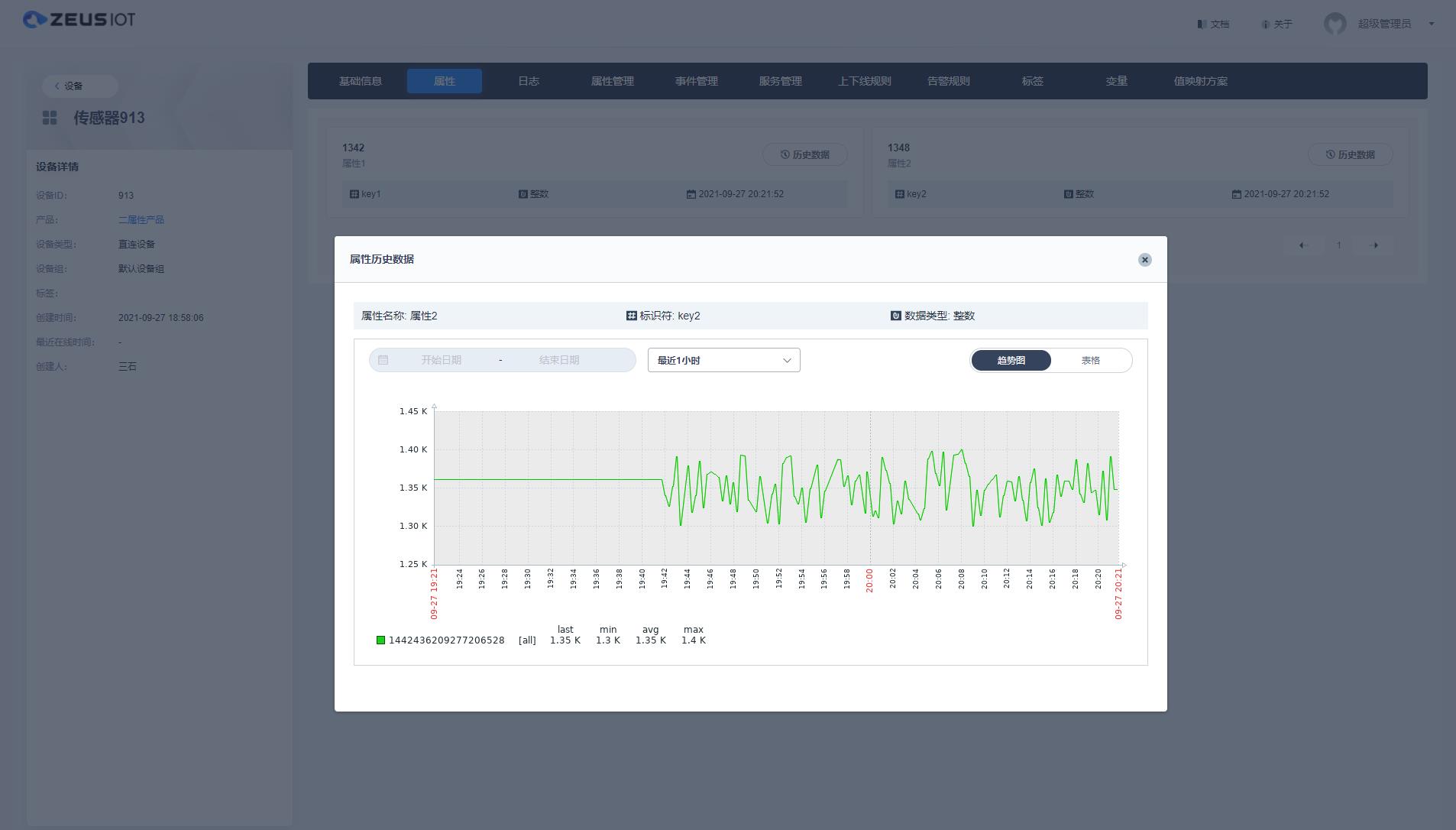Click the 整数 type icon in 属性2 card
Image resolution: width=1456 pixels, height=830 pixels.
click(1069, 194)
